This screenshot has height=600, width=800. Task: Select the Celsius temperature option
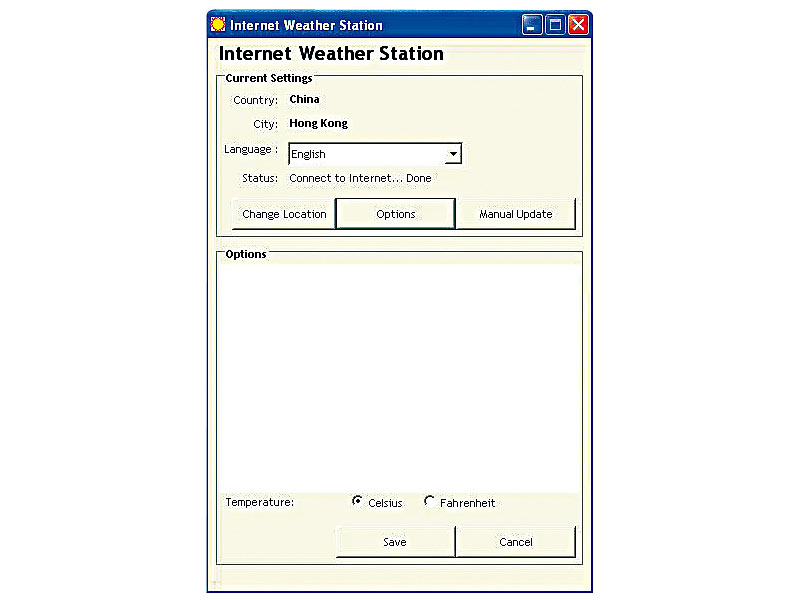coord(357,502)
